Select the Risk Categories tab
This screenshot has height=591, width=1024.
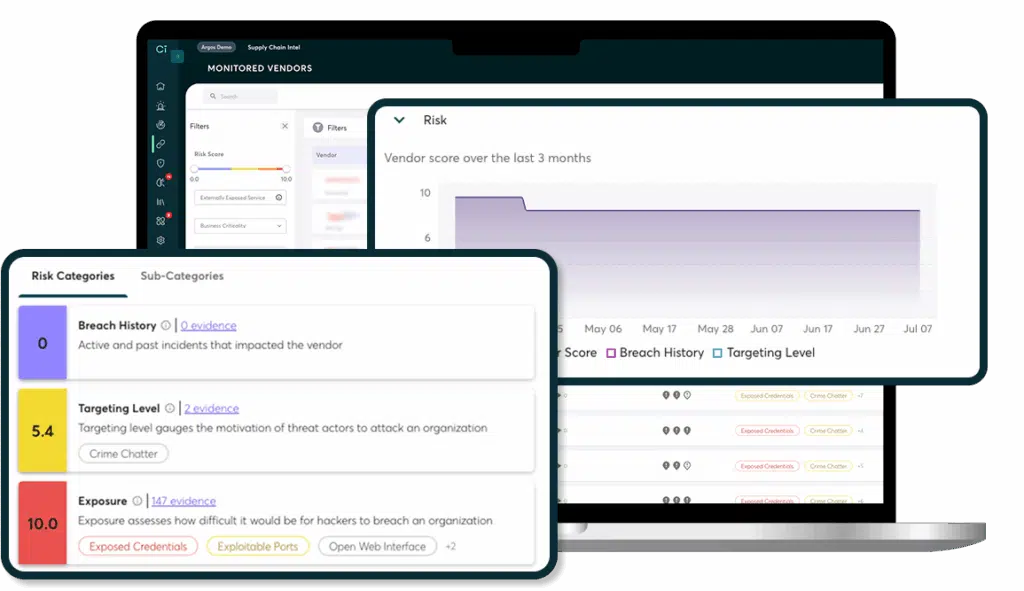(73, 276)
